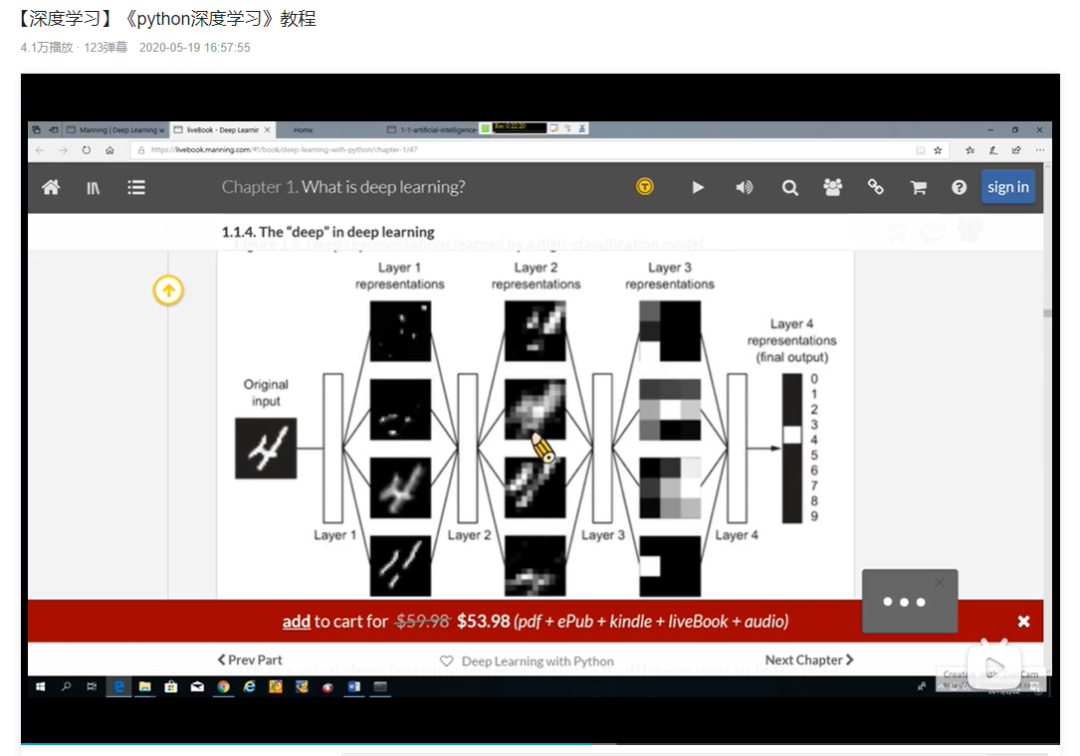Switch to the Manning Deep Learning browser tab

(x=116, y=129)
